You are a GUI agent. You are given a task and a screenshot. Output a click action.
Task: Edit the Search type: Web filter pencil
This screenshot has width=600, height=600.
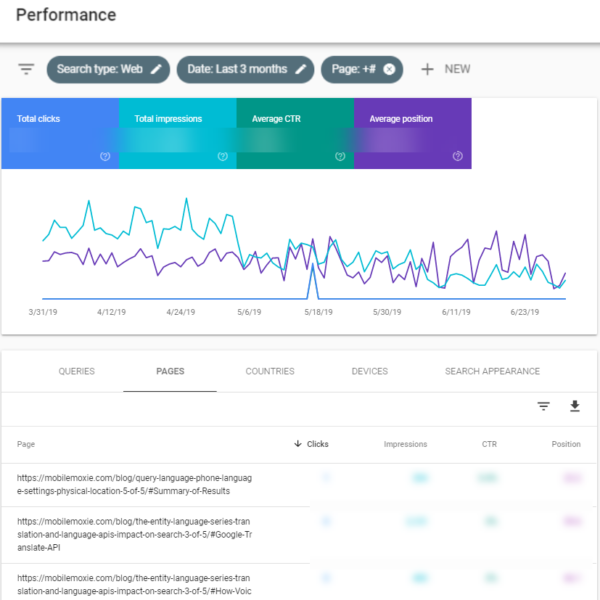tap(156, 69)
